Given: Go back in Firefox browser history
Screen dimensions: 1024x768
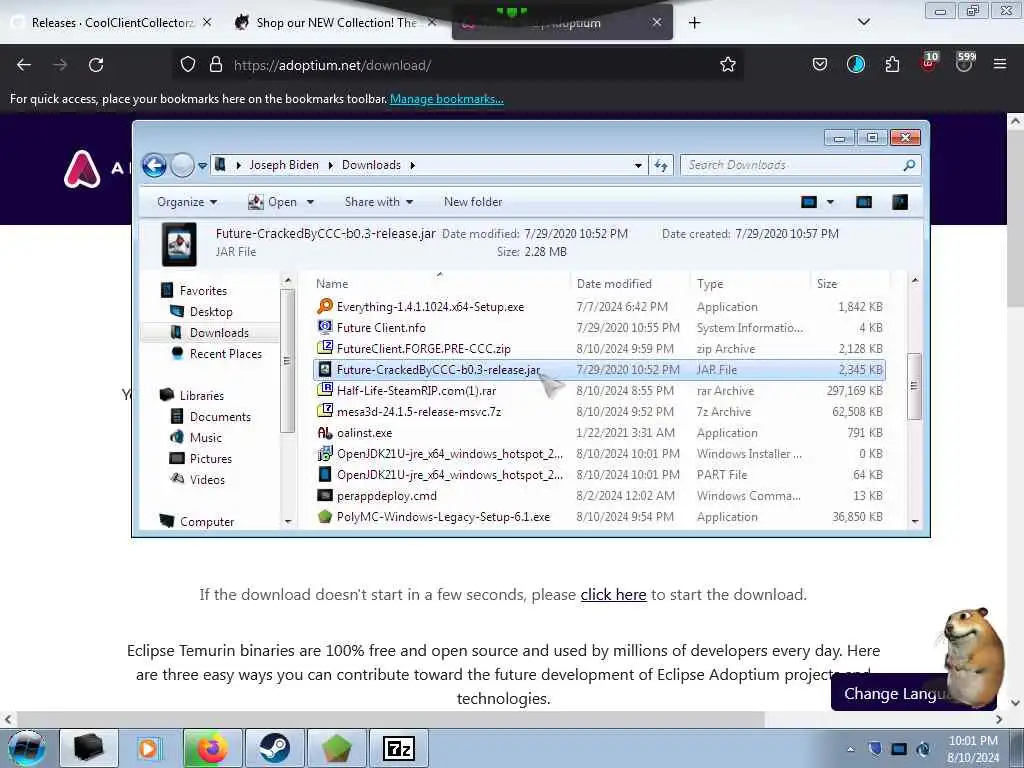Looking at the screenshot, I should click(24, 65).
